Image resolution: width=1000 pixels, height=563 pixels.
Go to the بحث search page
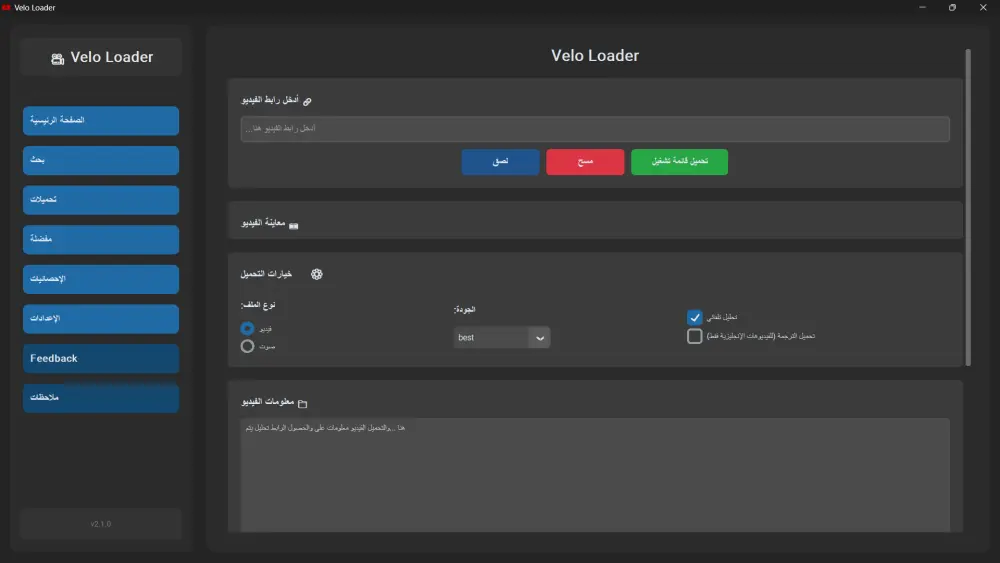coord(101,160)
